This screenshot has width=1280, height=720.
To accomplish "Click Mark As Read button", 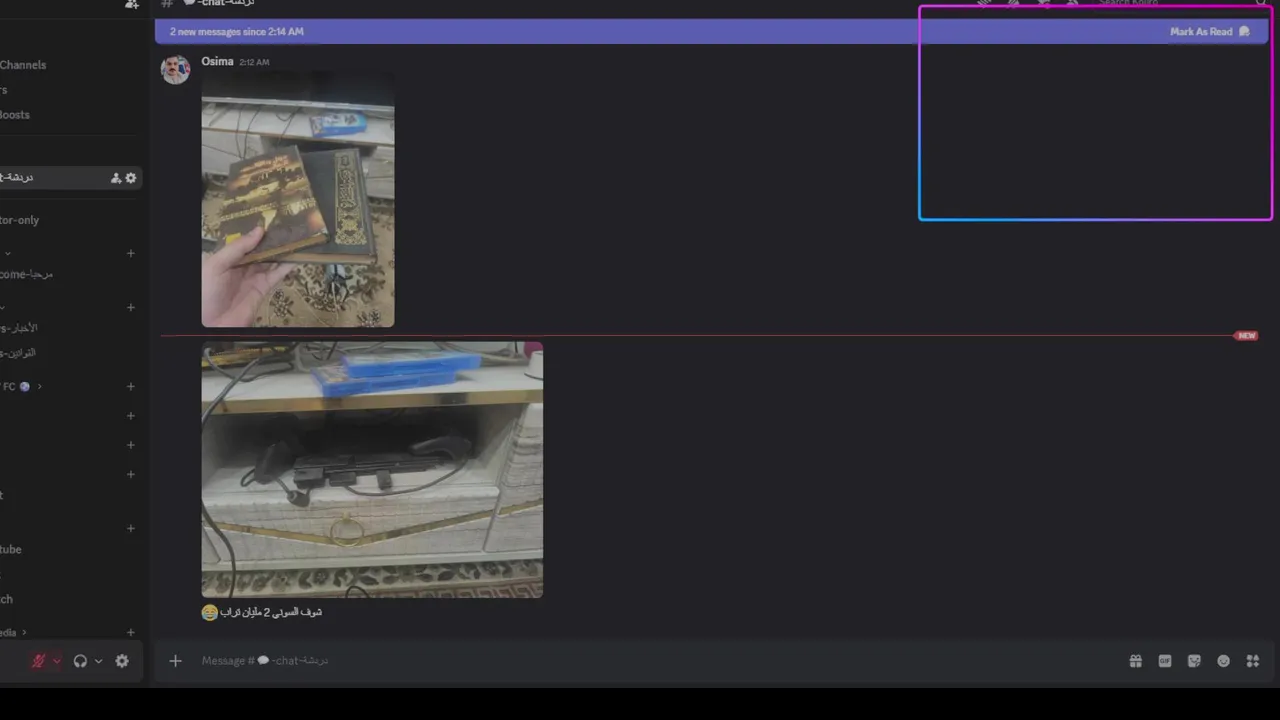I will [1210, 32].
